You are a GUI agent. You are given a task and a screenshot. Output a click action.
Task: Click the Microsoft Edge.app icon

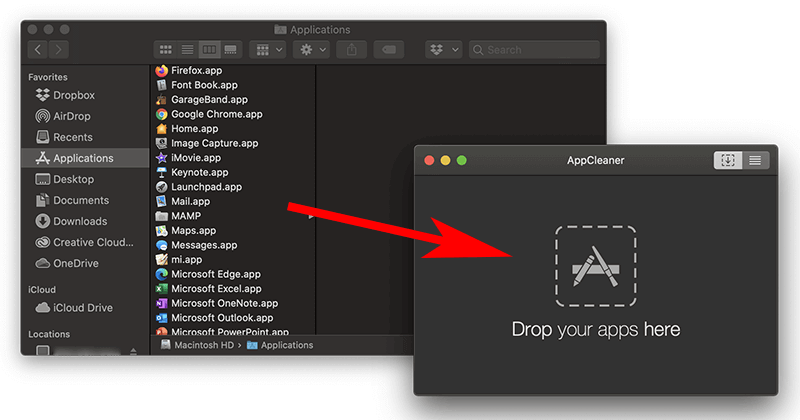tap(162, 274)
